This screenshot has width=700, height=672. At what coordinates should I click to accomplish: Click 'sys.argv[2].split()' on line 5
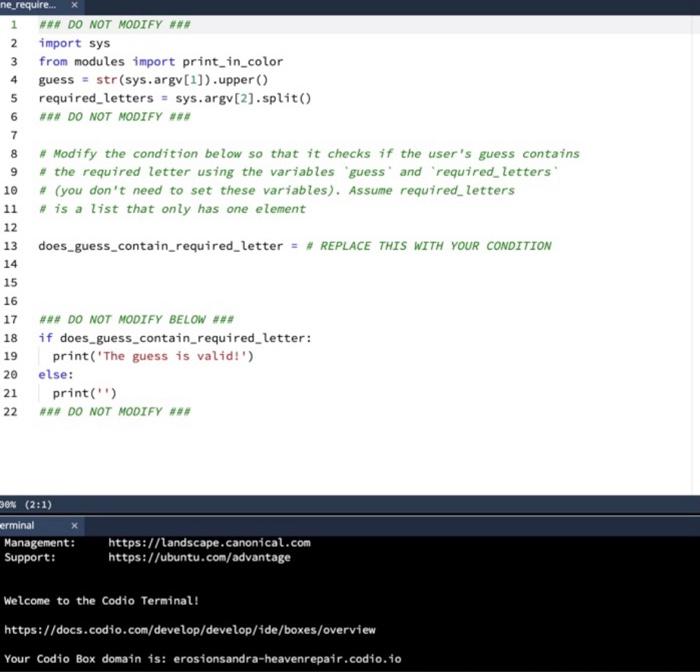coord(243,98)
